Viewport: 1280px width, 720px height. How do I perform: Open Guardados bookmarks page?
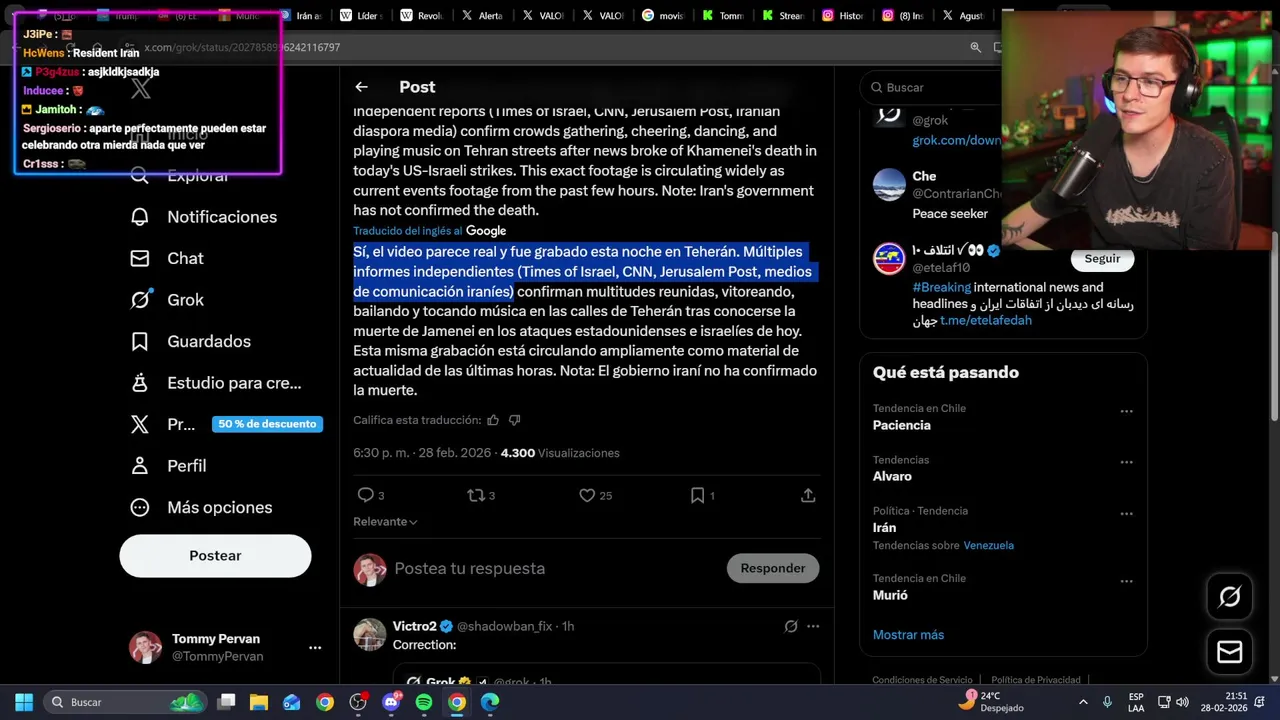click(x=190, y=341)
